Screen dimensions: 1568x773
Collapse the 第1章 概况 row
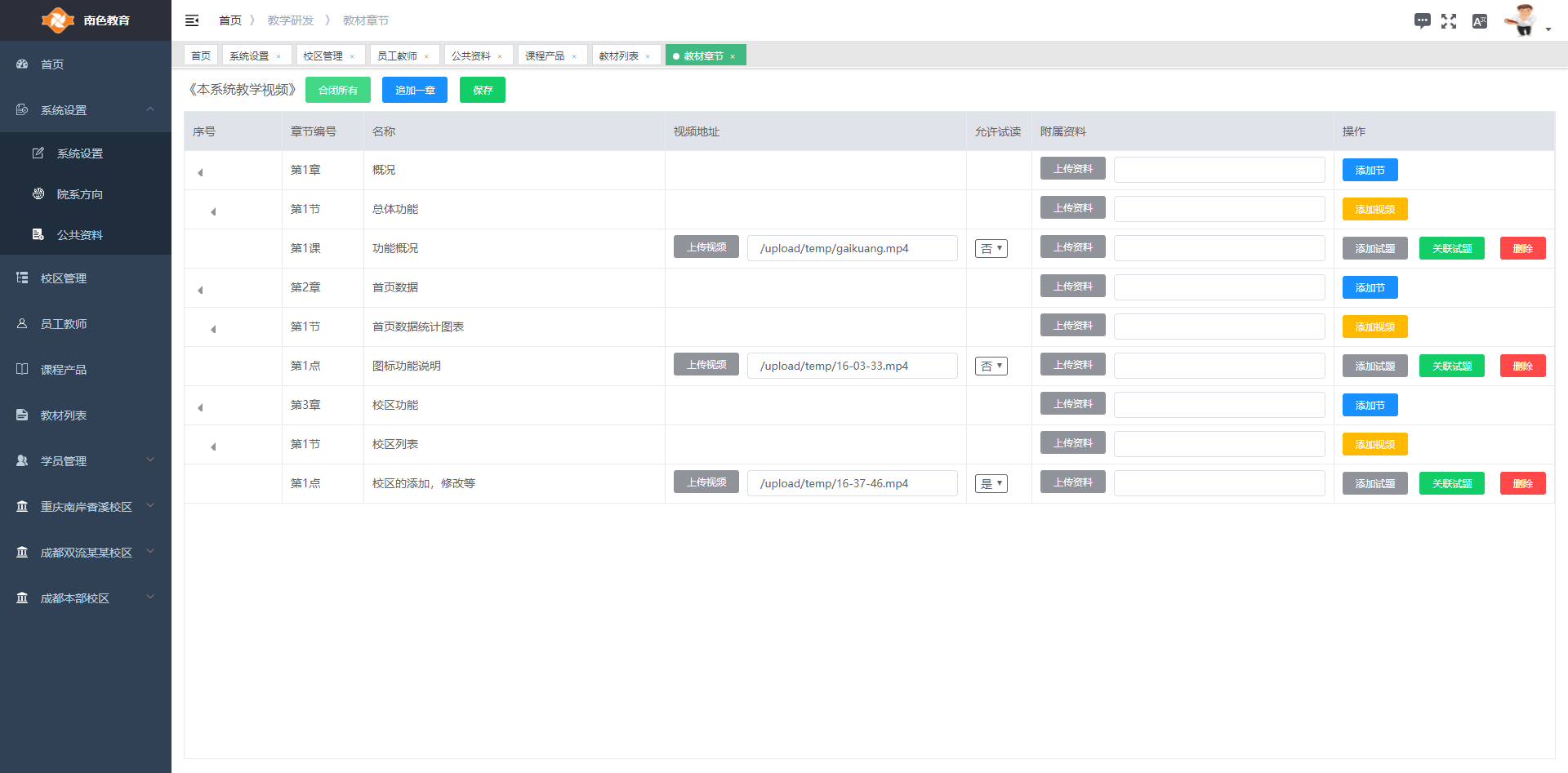pyautogui.click(x=200, y=172)
